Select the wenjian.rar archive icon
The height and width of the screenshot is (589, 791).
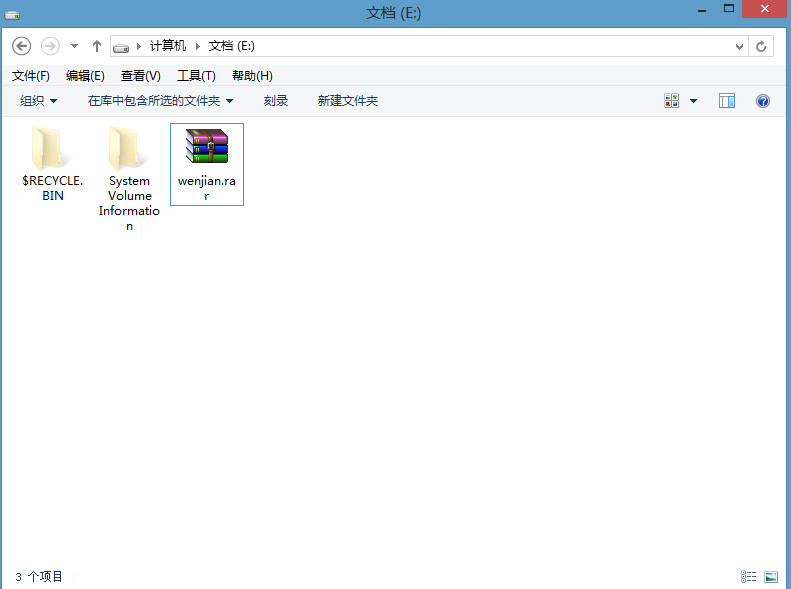click(207, 146)
